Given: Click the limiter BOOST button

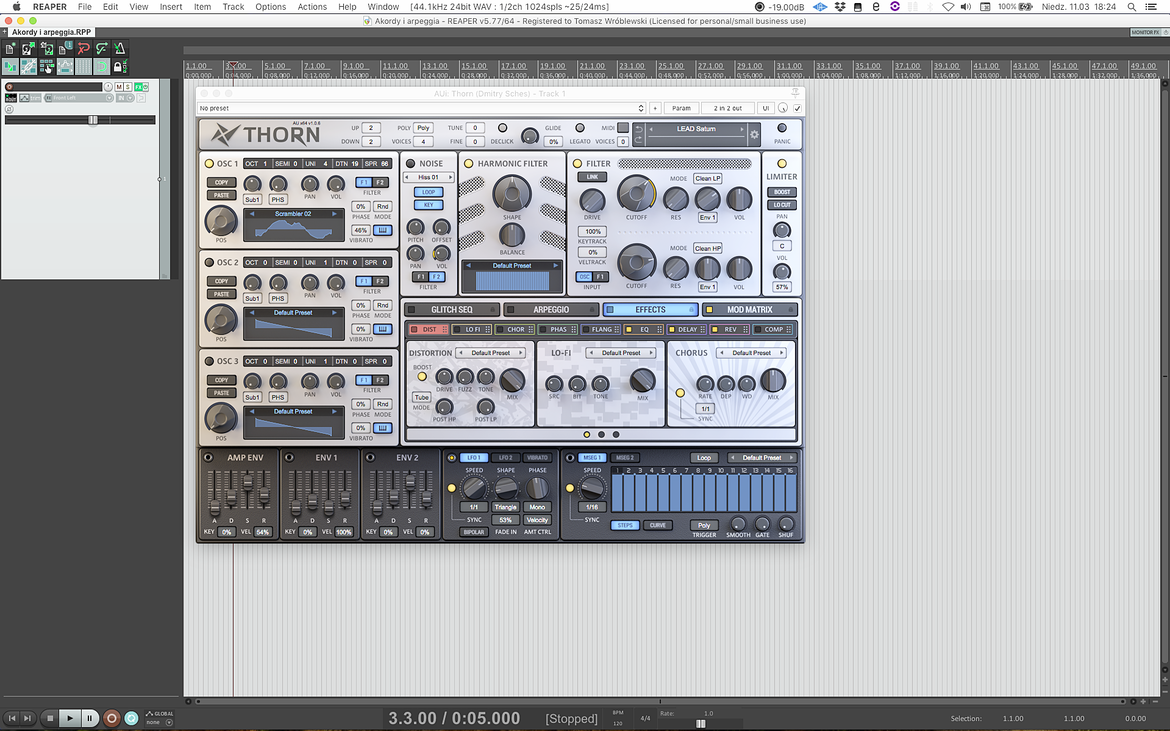Looking at the screenshot, I should pyautogui.click(x=781, y=192).
